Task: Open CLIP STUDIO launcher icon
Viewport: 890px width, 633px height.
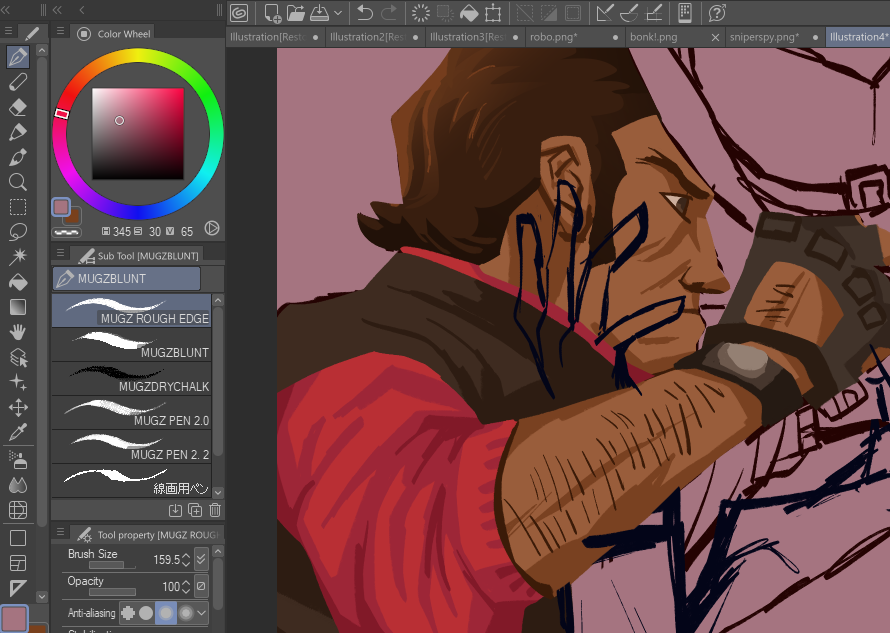Action: (239, 12)
